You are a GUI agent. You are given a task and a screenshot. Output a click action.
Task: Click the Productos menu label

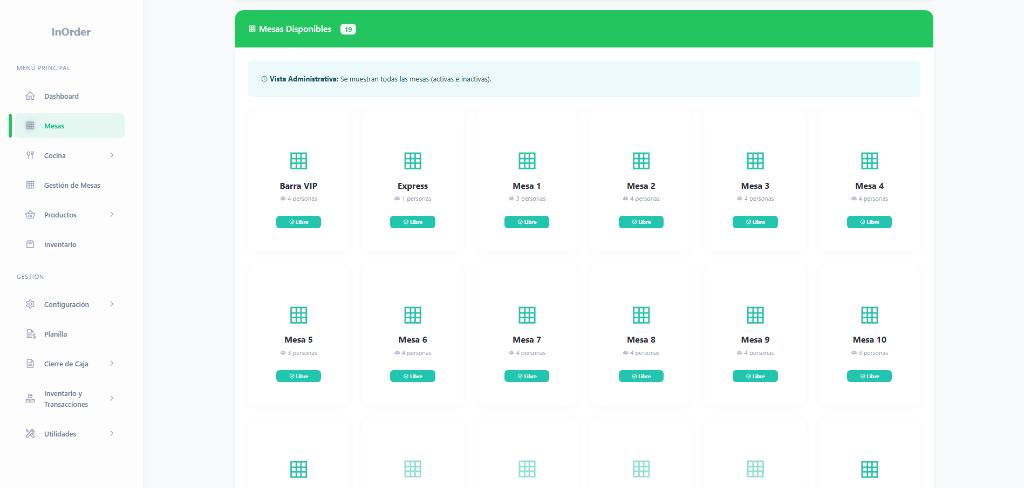(x=60, y=215)
